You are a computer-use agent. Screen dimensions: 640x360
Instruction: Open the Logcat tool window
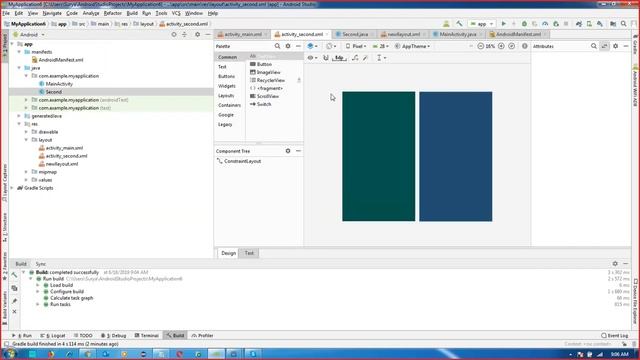(x=53, y=336)
